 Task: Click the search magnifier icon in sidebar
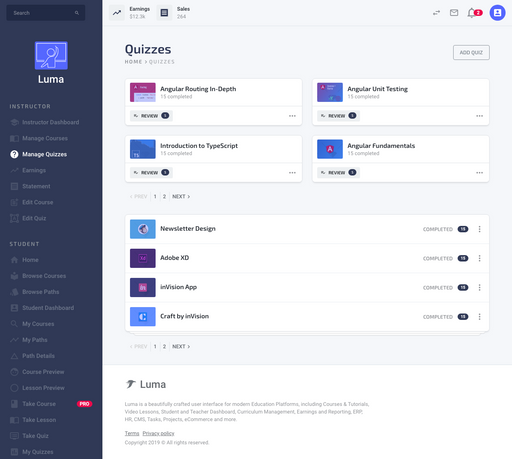click(x=77, y=13)
